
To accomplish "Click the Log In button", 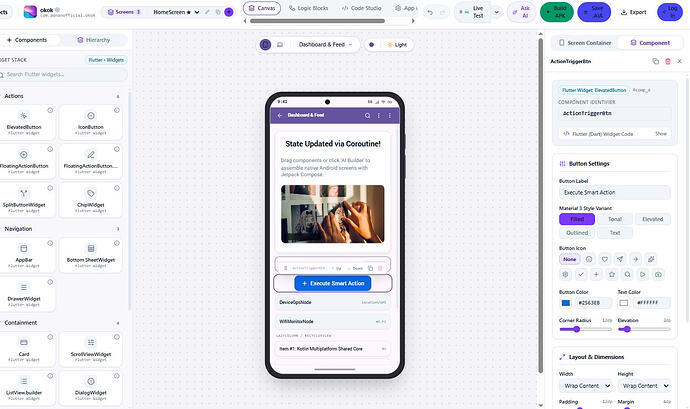I will pyautogui.click(x=669, y=12).
